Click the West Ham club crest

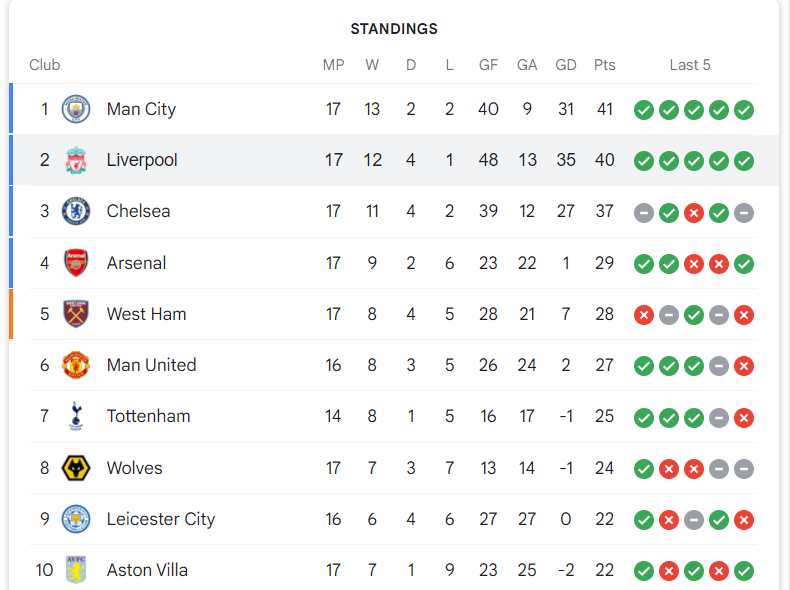(x=76, y=314)
